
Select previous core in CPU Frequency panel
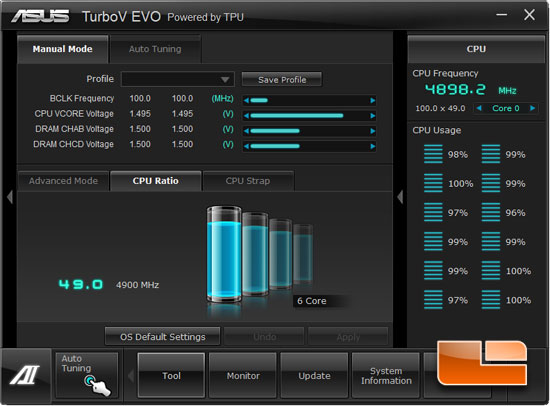tap(479, 108)
